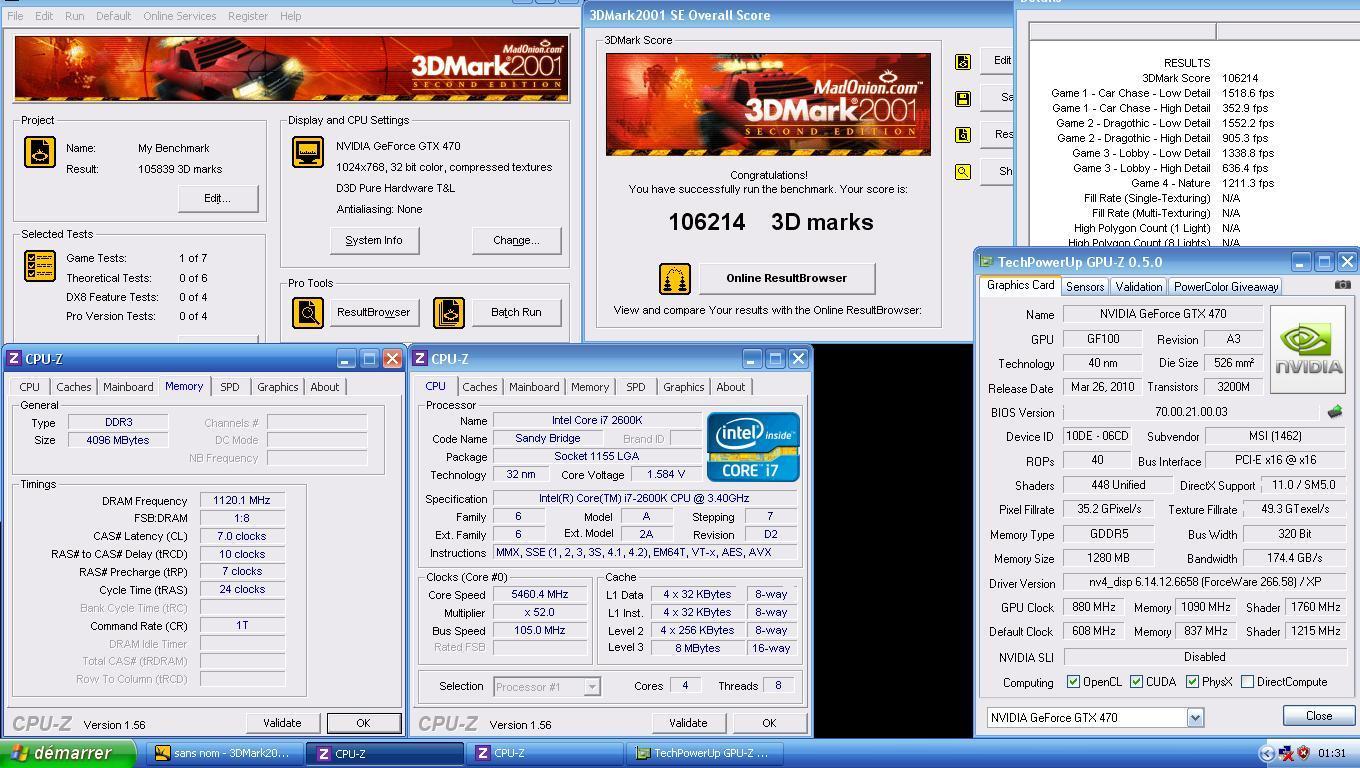Screen dimensions: 1360x768
Task: Toggle the PhysX checkbox
Action: click(1192, 682)
